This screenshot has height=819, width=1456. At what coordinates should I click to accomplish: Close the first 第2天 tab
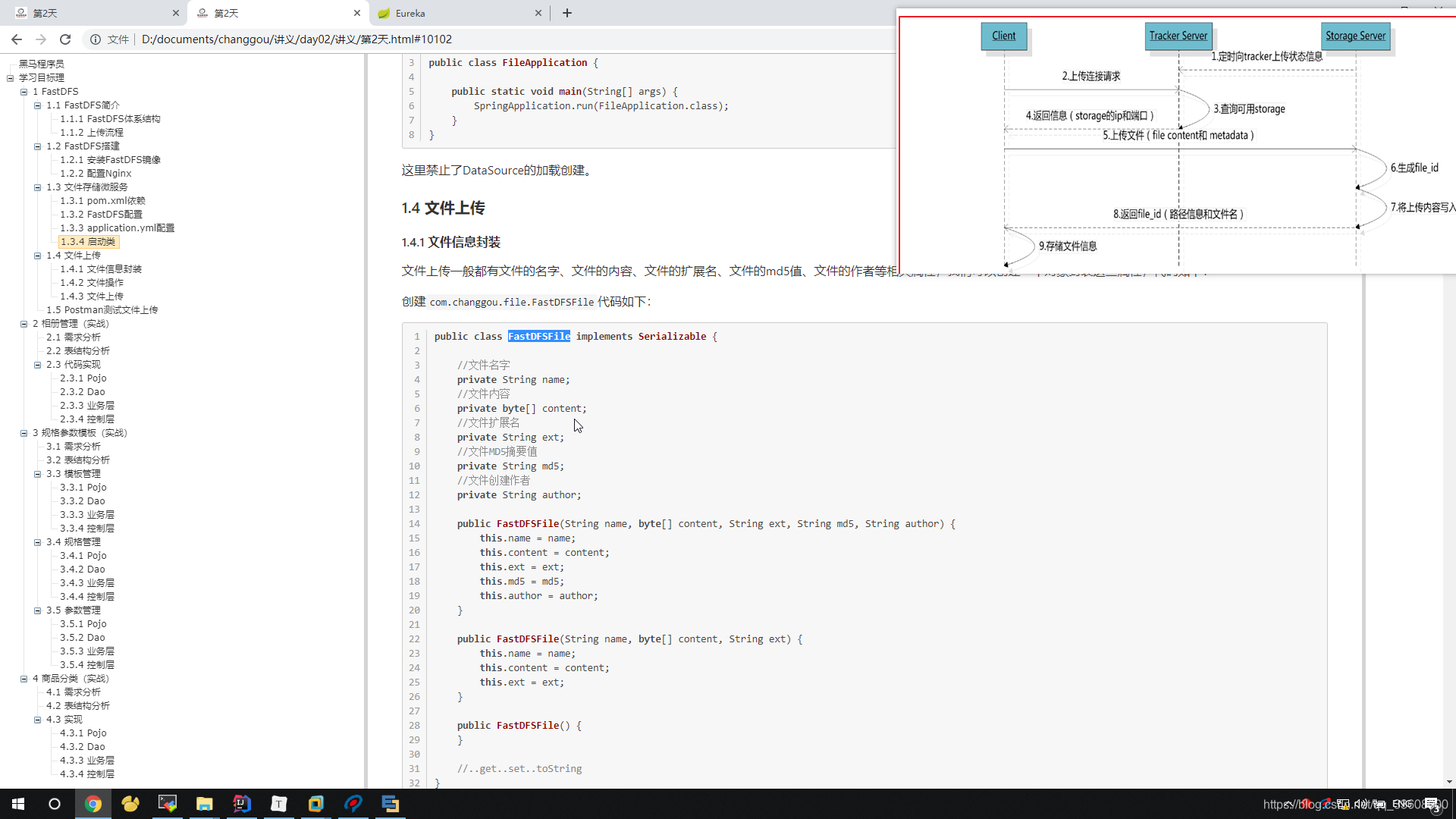point(176,13)
